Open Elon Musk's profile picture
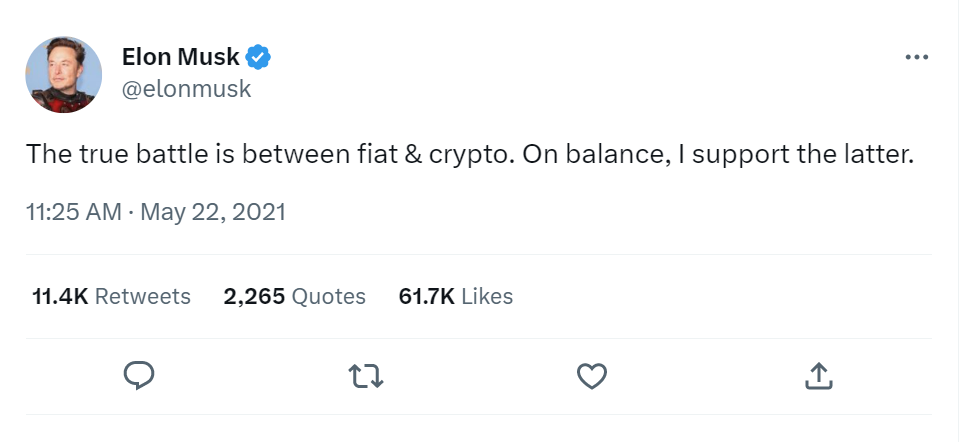Viewport: 962px width, 442px height. tap(63, 73)
